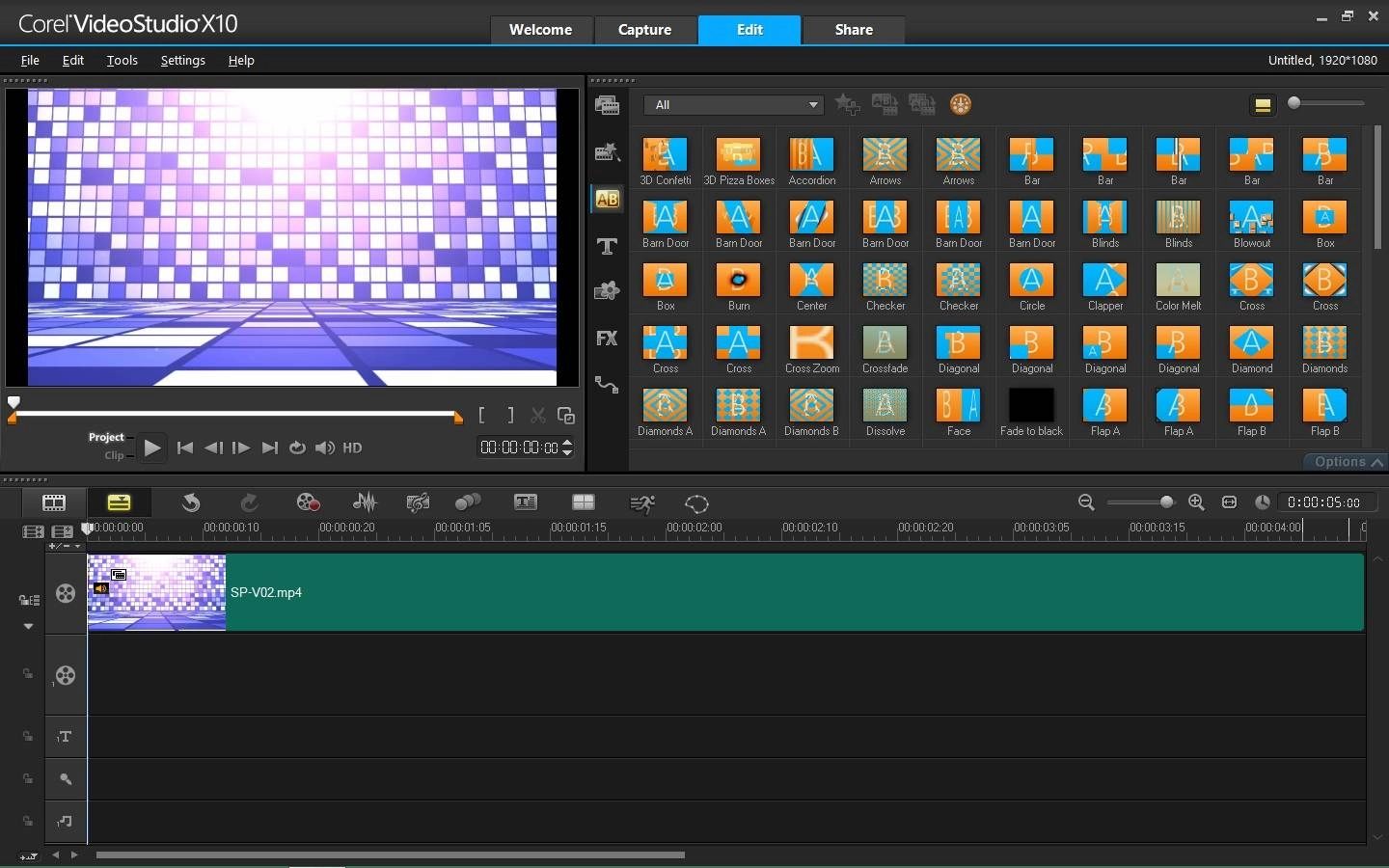
Task: Toggle the HD preview mode
Action: 352,448
